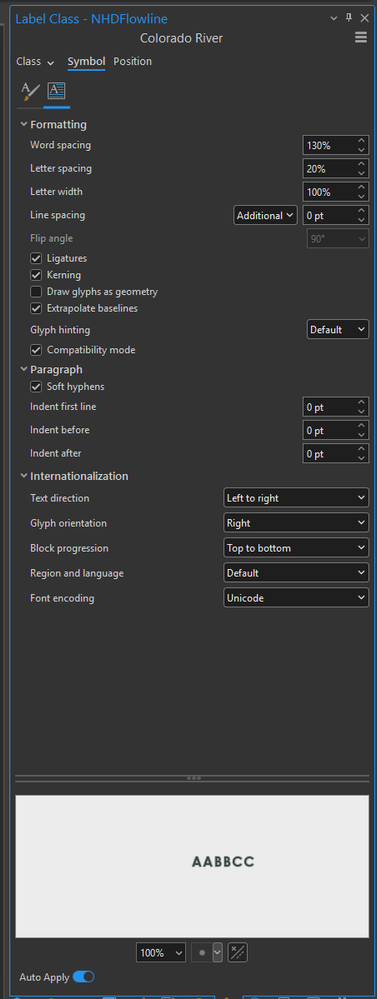Decrease Indent before value
This screenshot has width=377, height=999.
(361, 435)
